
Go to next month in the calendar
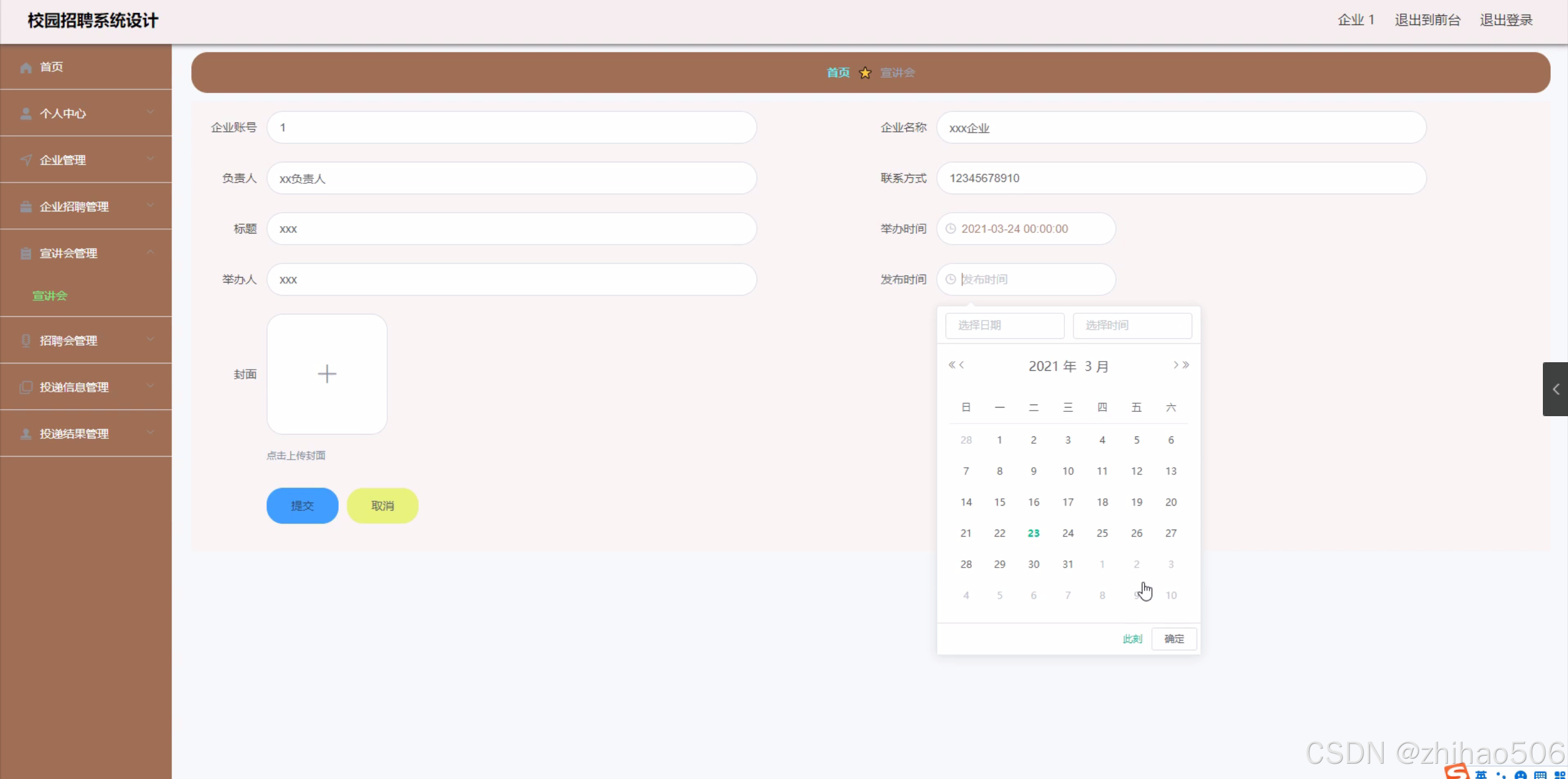[x=1175, y=365]
